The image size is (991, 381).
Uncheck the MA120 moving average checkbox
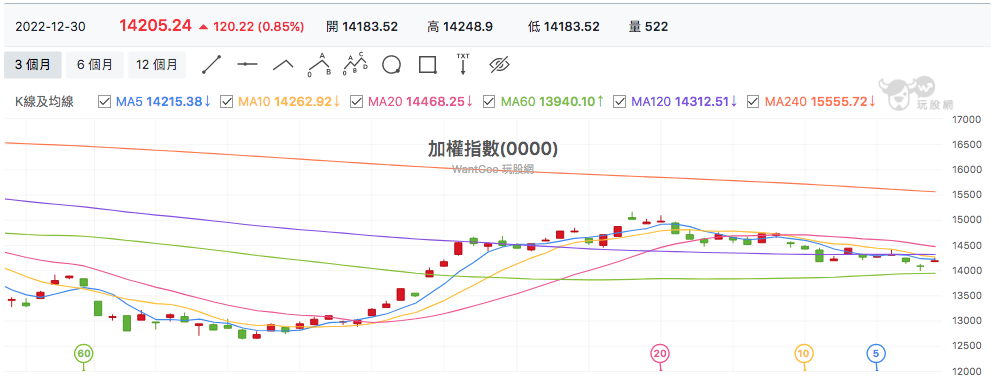click(620, 101)
